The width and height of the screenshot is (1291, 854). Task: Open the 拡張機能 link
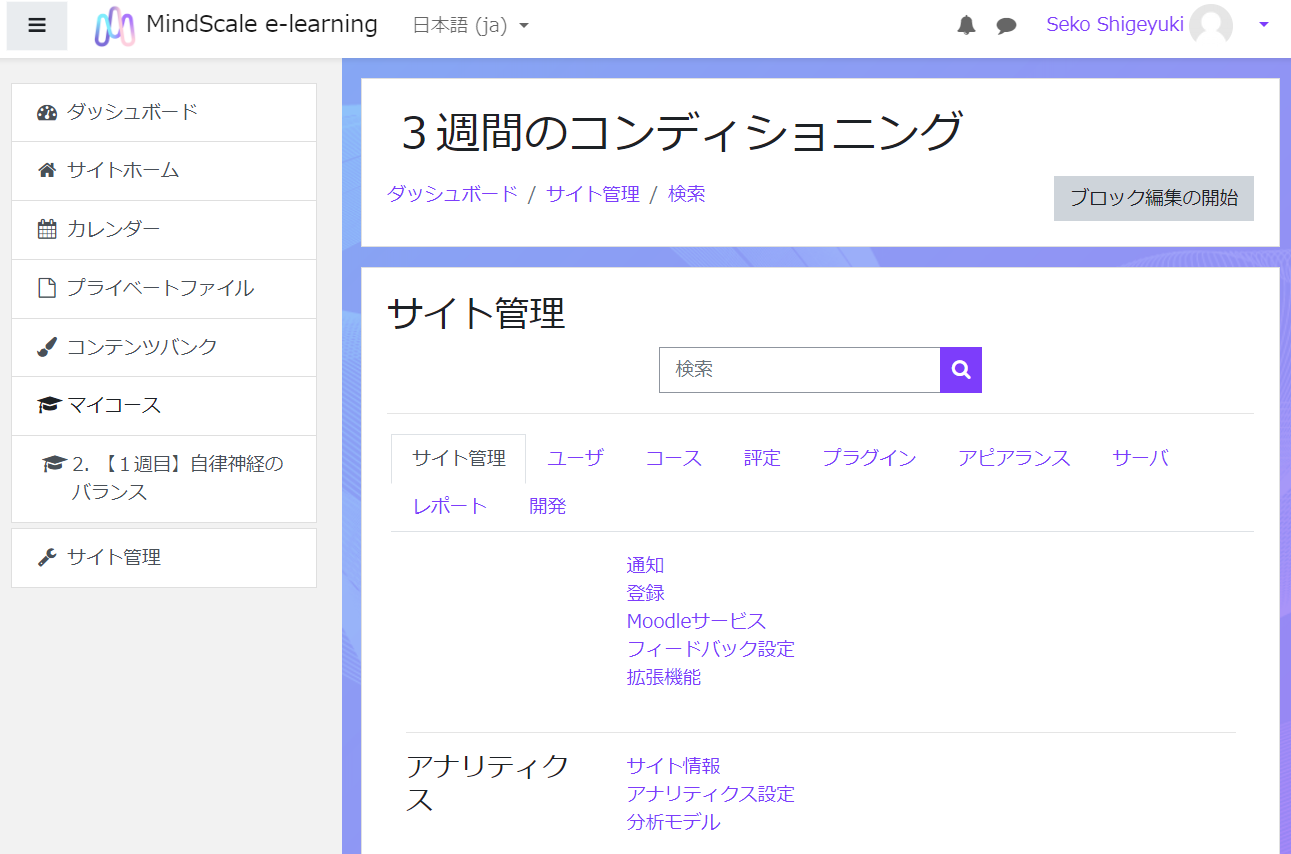pos(664,677)
